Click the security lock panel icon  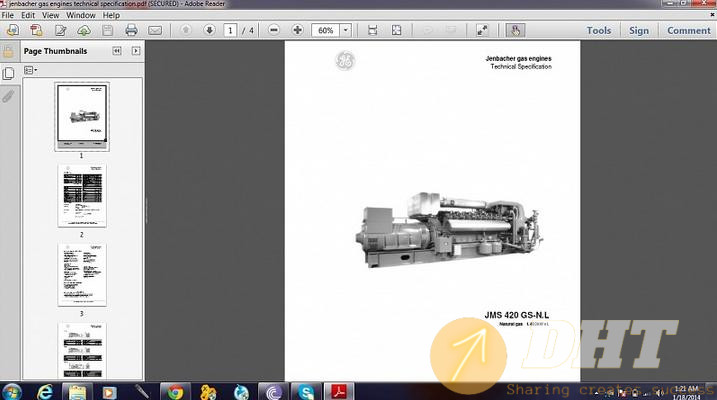tap(8, 52)
